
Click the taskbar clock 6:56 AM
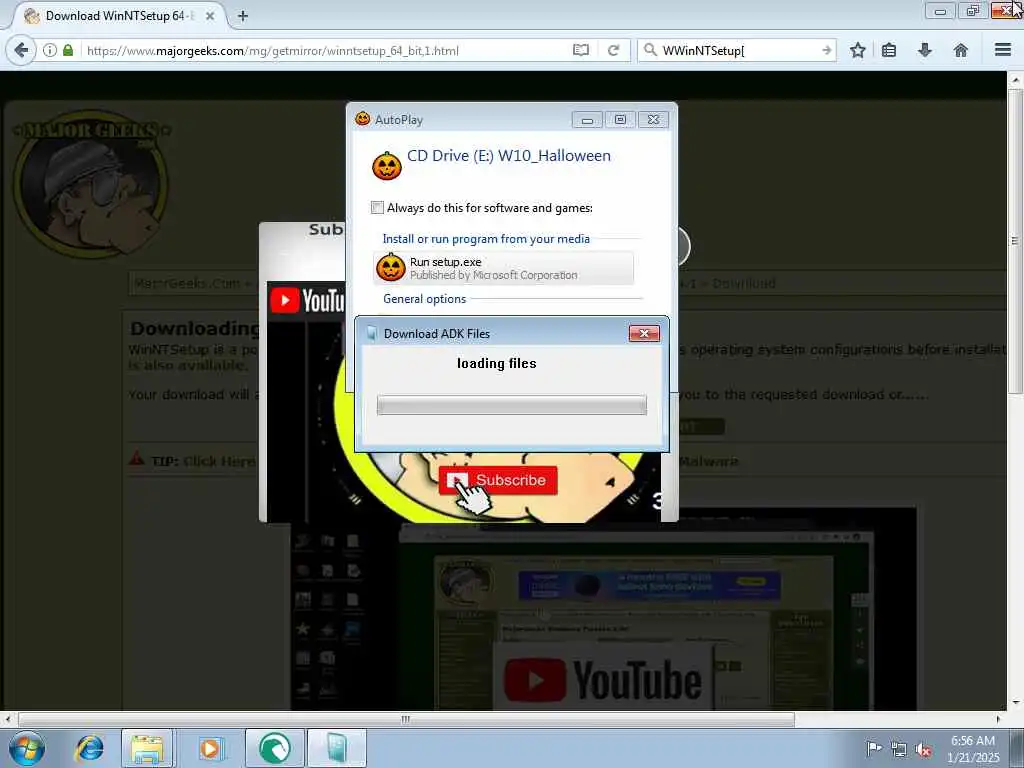click(973, 749)
